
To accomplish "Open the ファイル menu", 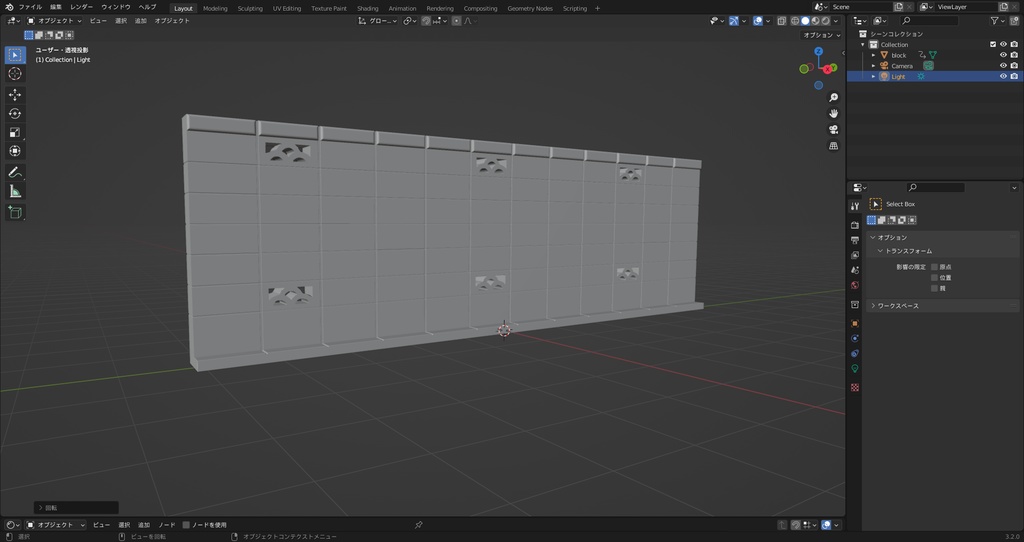I will [x=30, y=7].
